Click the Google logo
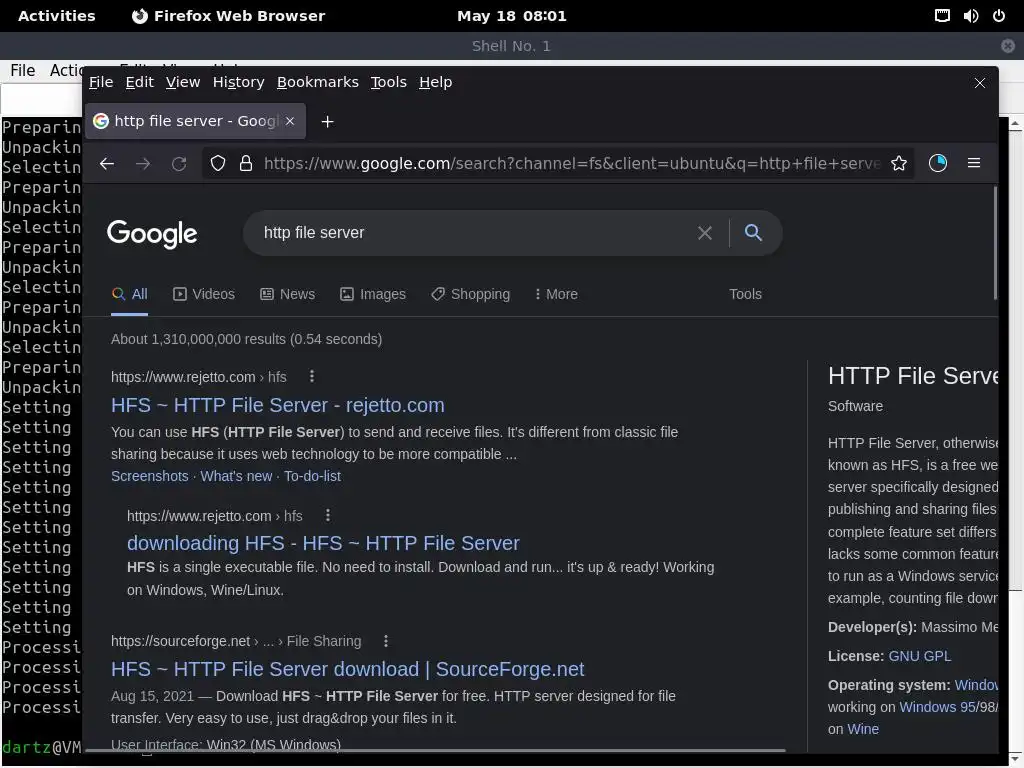 coord(152,234)
